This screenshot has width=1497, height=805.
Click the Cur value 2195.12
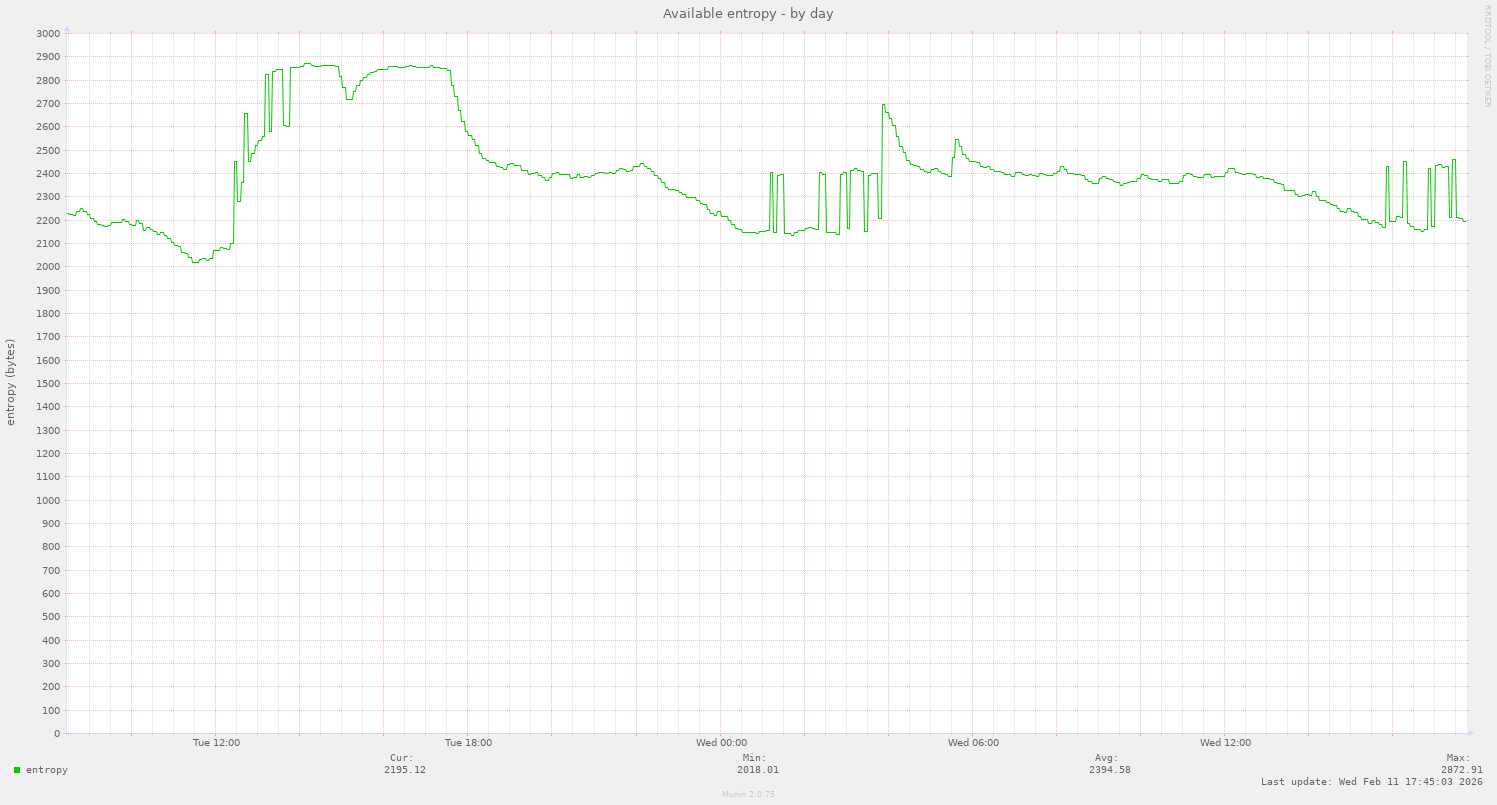405,770
